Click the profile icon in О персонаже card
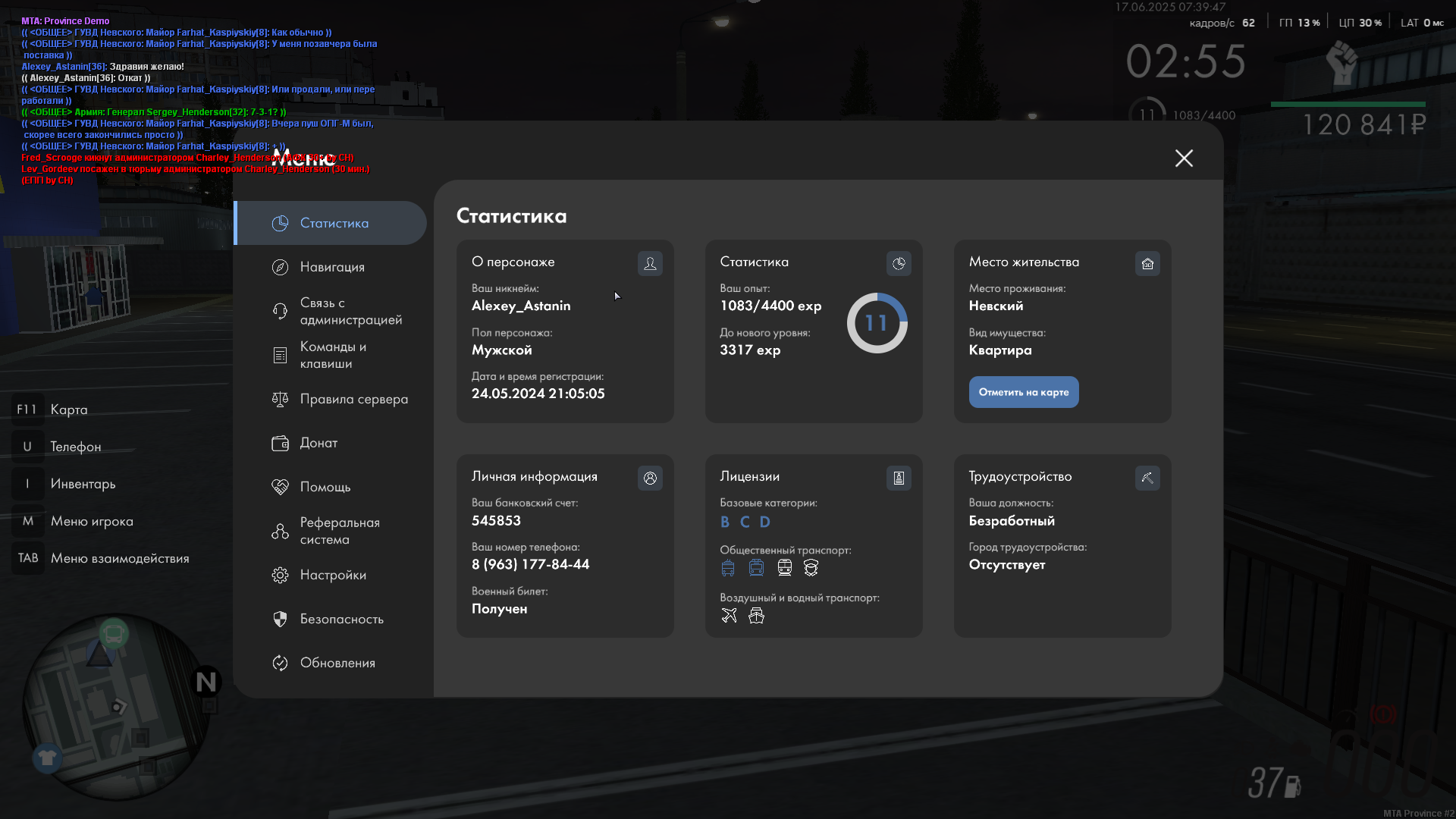 (650, 263)
